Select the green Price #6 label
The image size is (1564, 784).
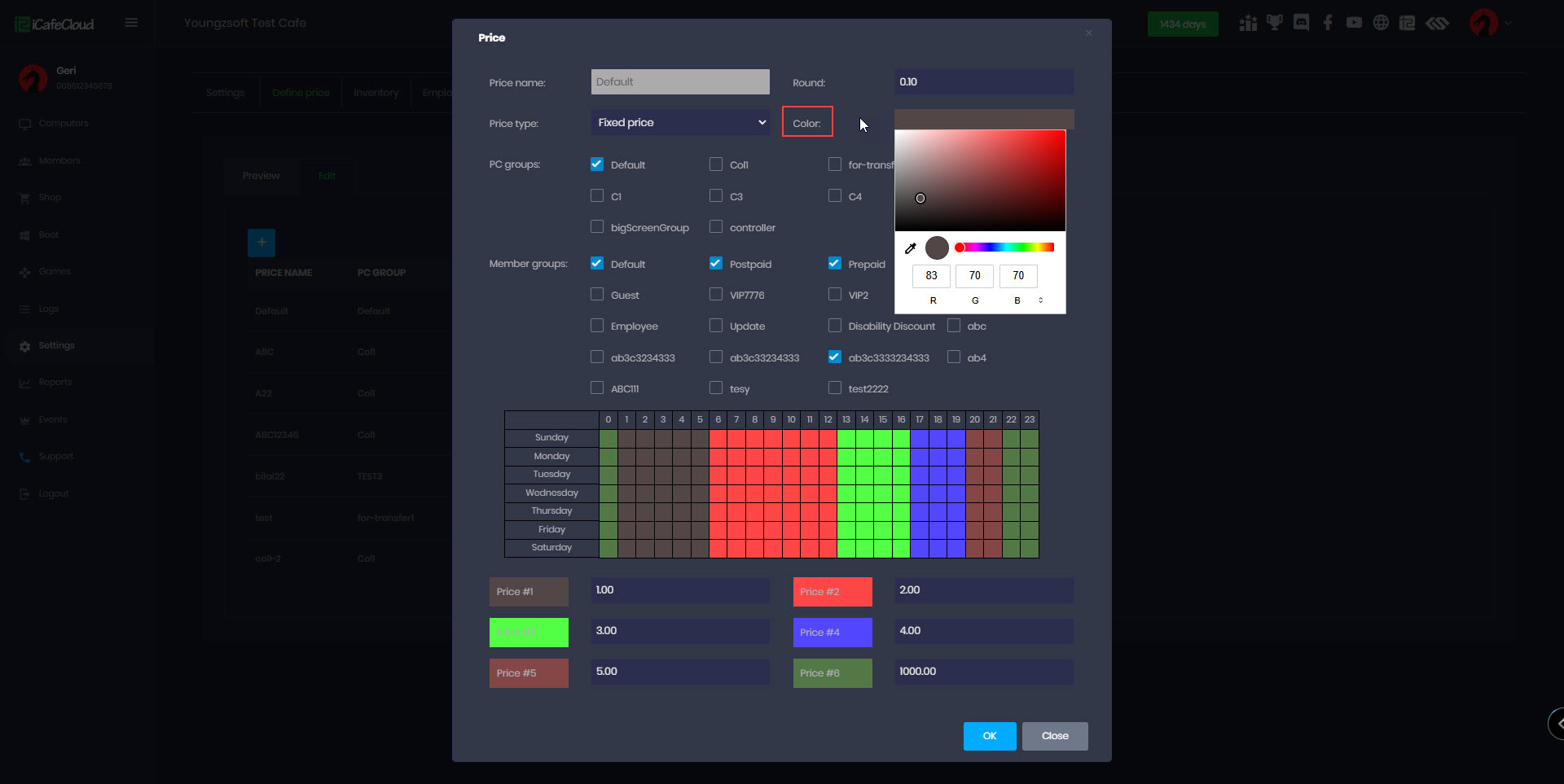coord(833,673)
